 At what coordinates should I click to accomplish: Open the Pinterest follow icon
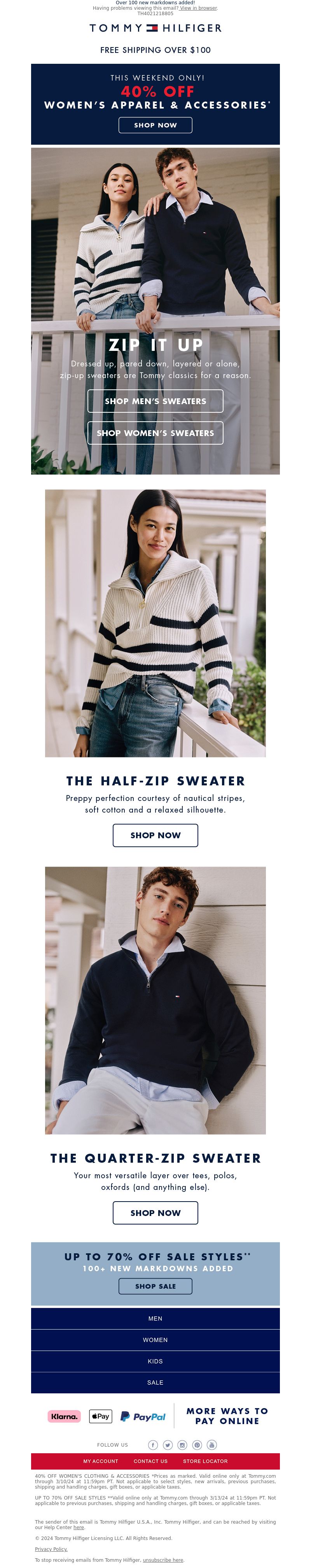click(x=197, y=1444)
